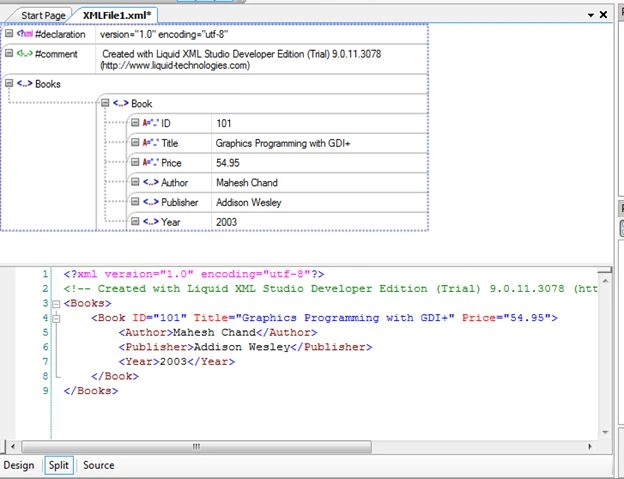Click the down scroll arrow in source pane
Viewport: 624px width, 479px height.
point(605,432)
